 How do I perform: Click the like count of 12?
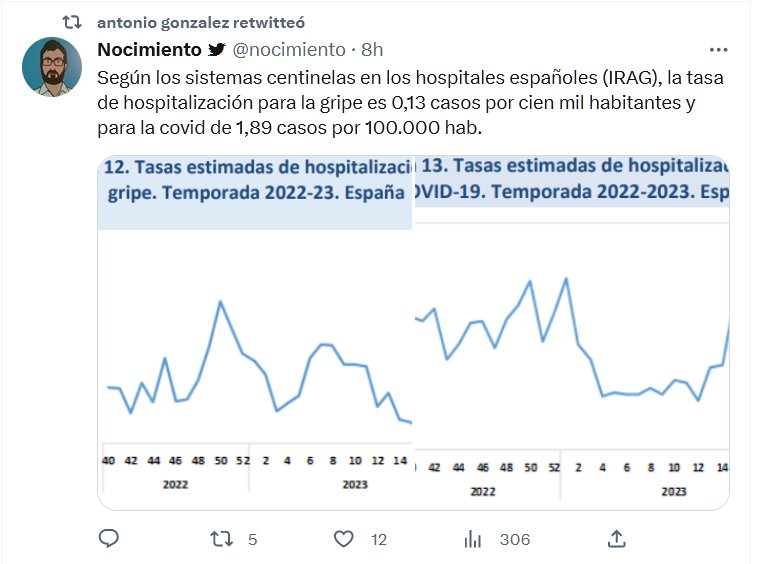[x=378, y=540]
